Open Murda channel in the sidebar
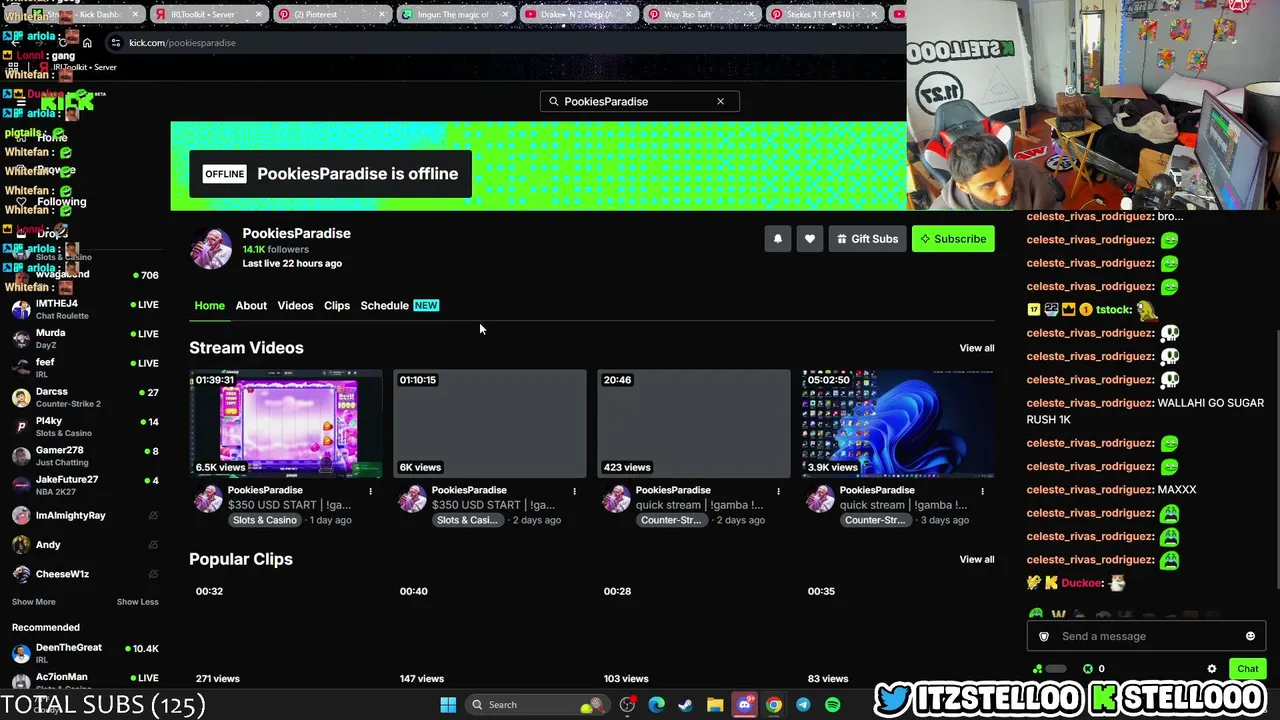 point(85,338)
